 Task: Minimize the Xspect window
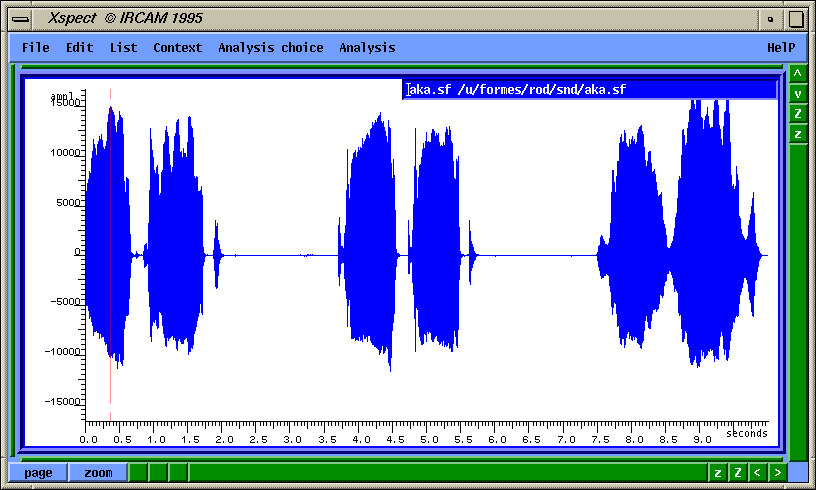coord(771,19)
